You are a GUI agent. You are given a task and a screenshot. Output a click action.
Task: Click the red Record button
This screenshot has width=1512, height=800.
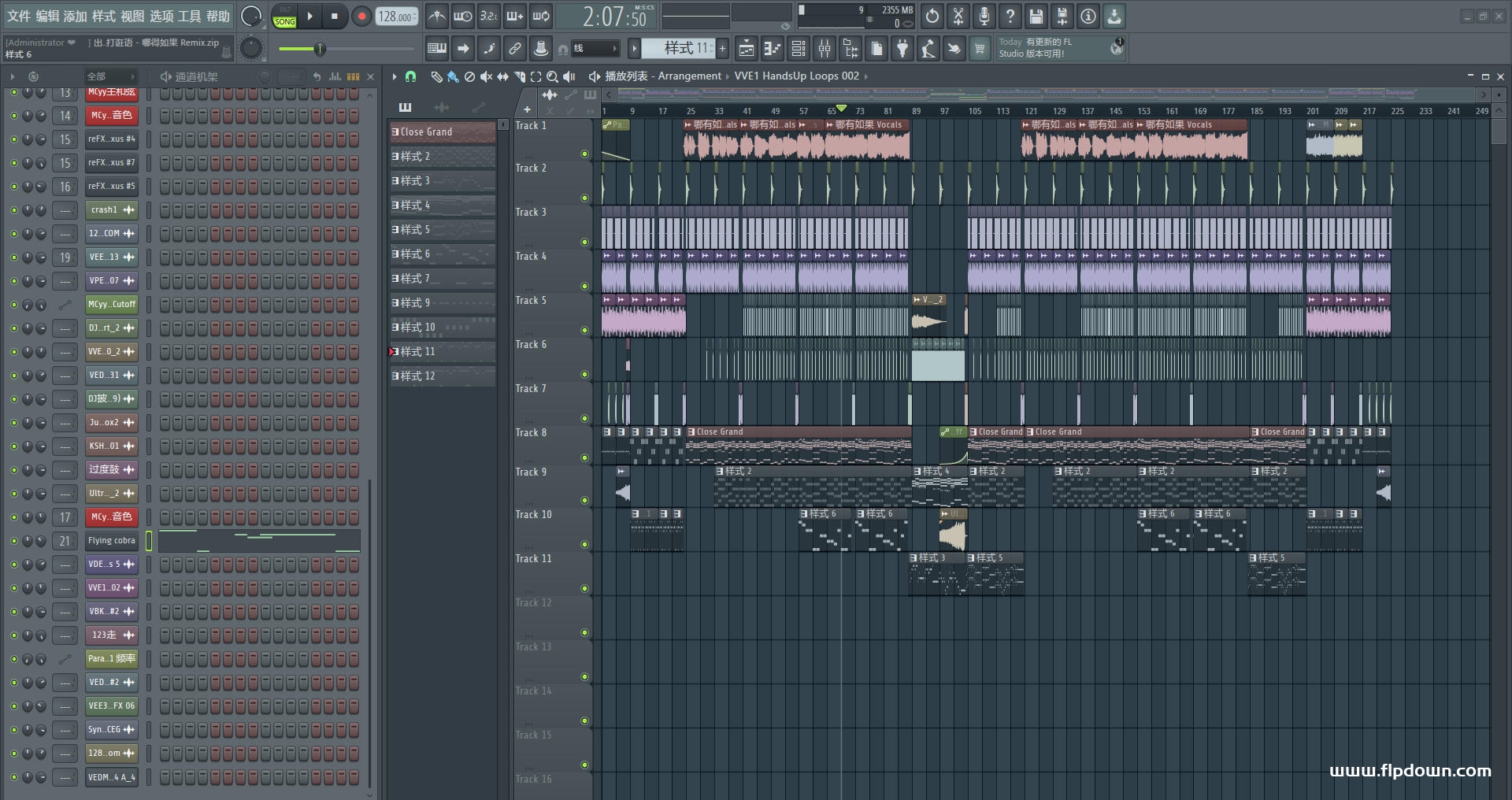point(361,17)
